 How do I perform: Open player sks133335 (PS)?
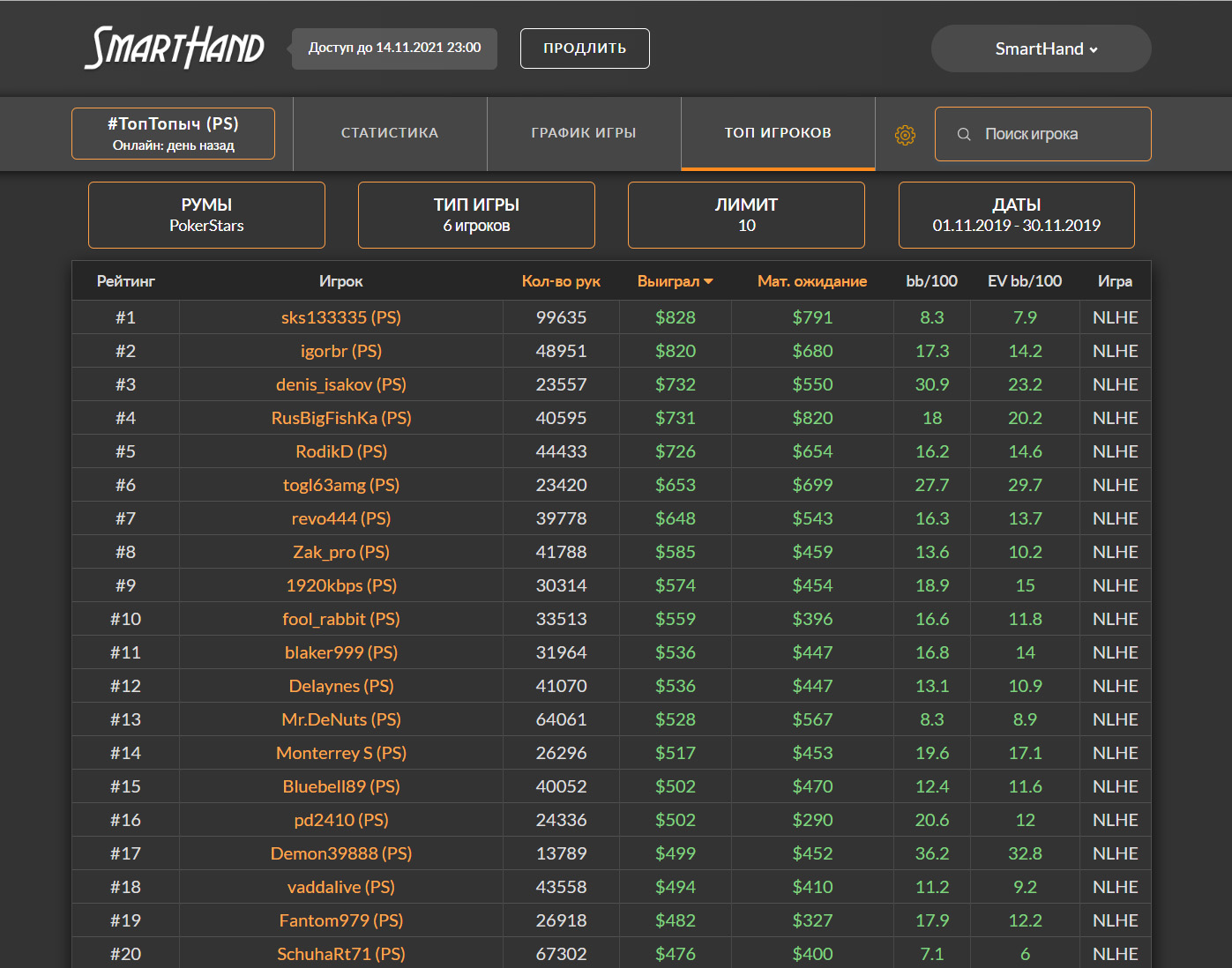(x=341, y=317)
